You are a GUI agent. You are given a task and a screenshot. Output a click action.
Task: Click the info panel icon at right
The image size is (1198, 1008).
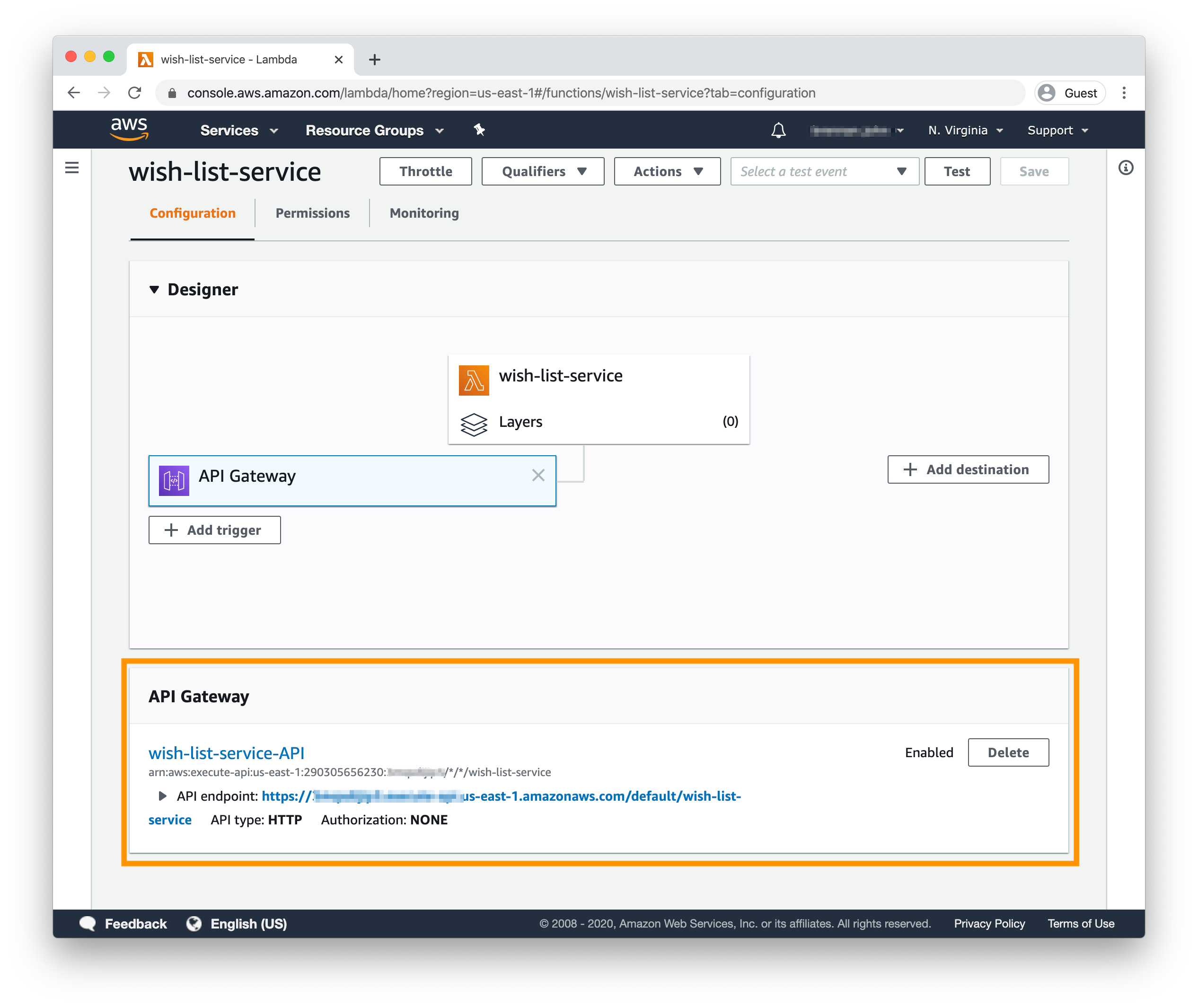[1126, 168]
